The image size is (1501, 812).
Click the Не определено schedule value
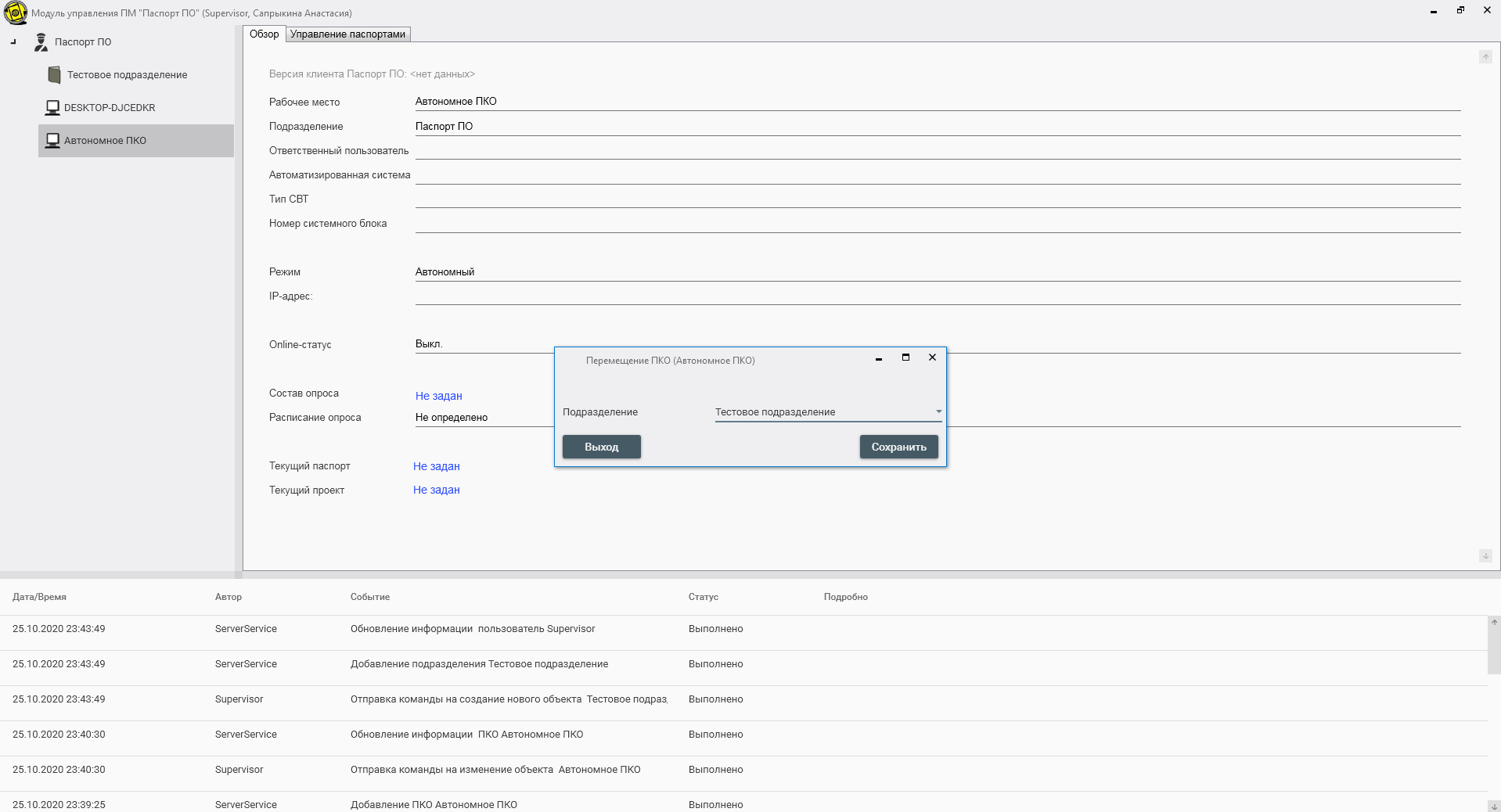click(x=452, y=418)
